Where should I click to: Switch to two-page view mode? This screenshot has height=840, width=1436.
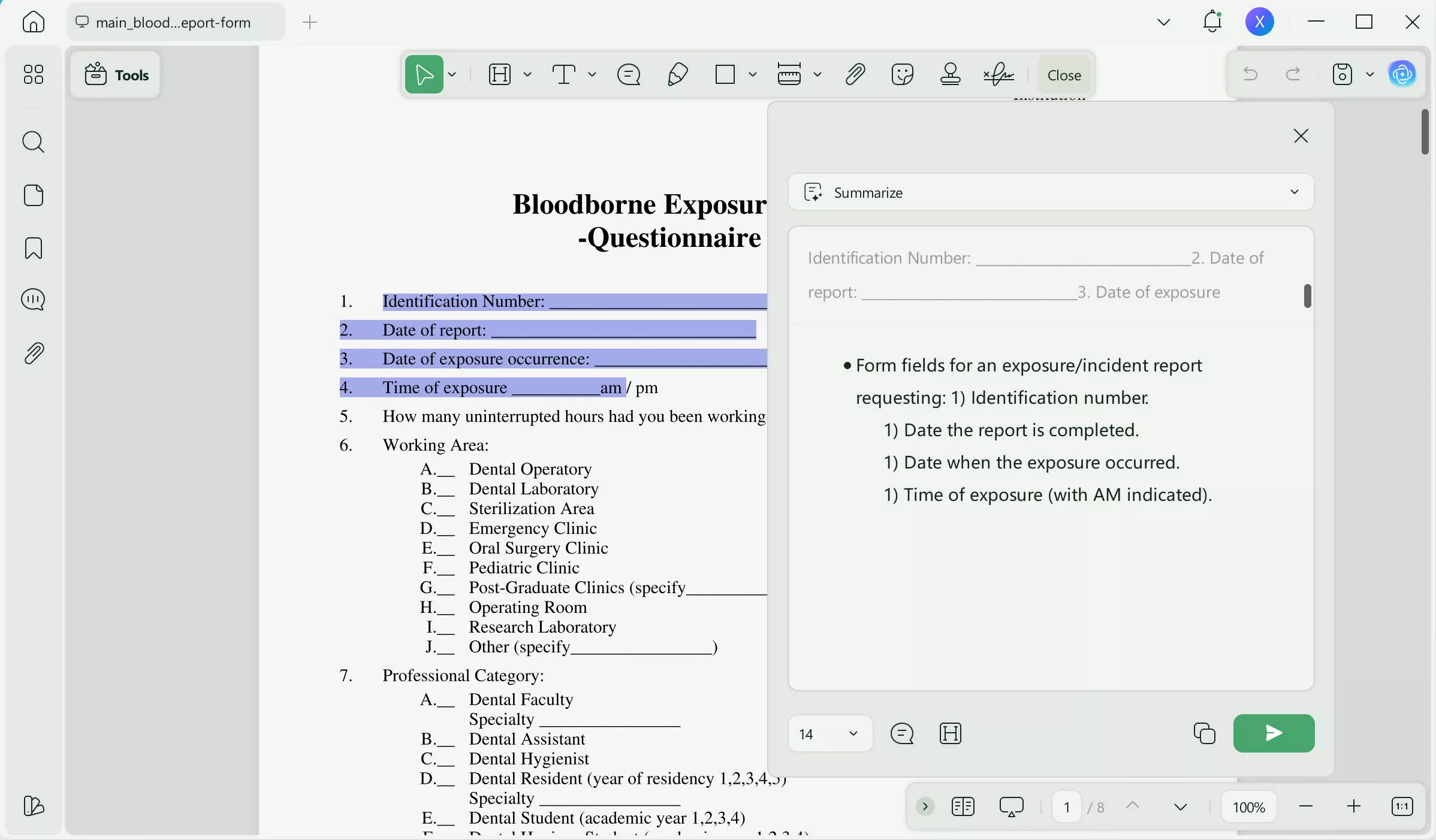point(963,807)
